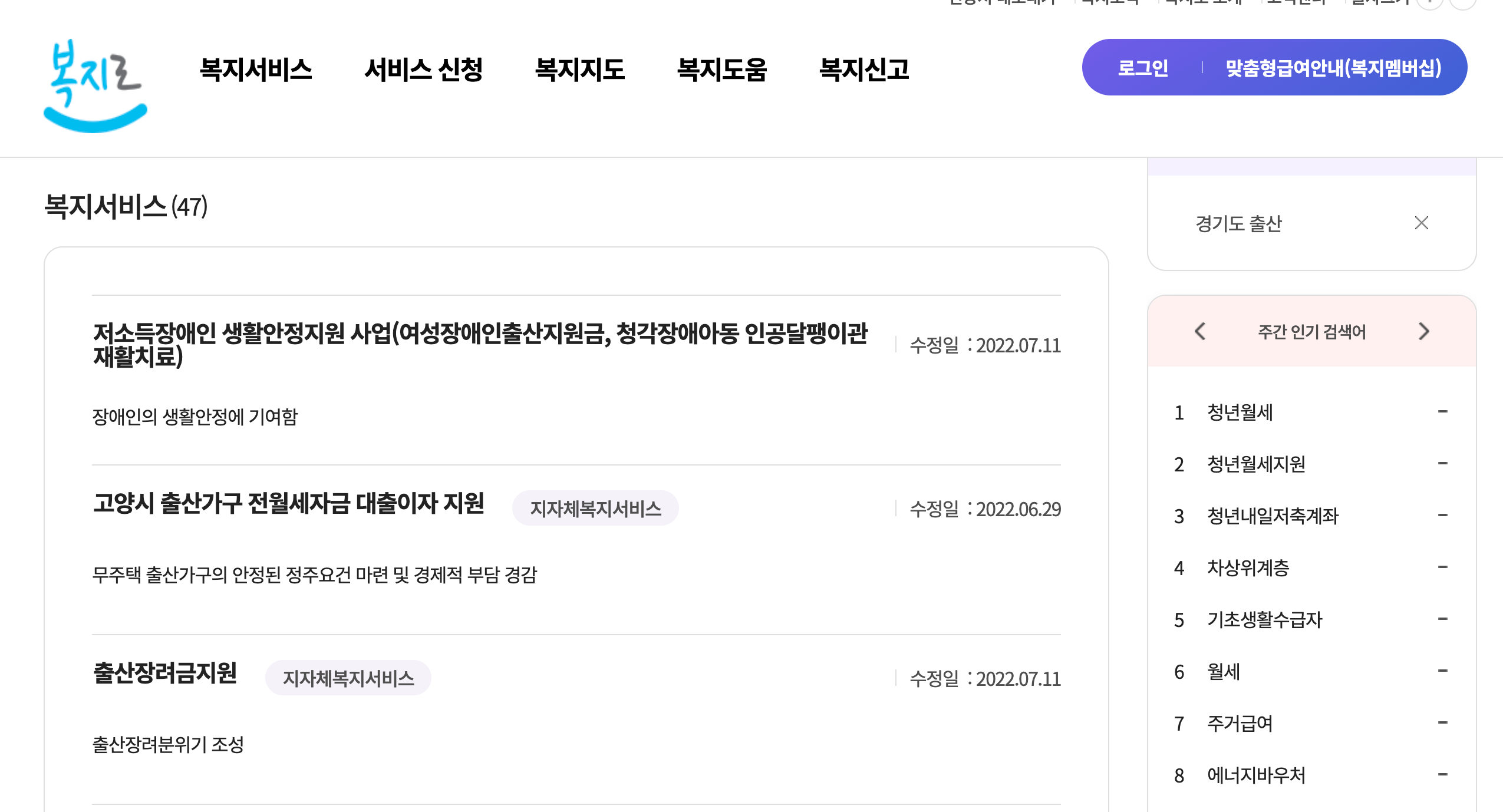Image resolution: width=1503 pixels, height=812 pixels.
Task: Click 지자체복지서비스 tag on 고양시 result
Action: 595,508
